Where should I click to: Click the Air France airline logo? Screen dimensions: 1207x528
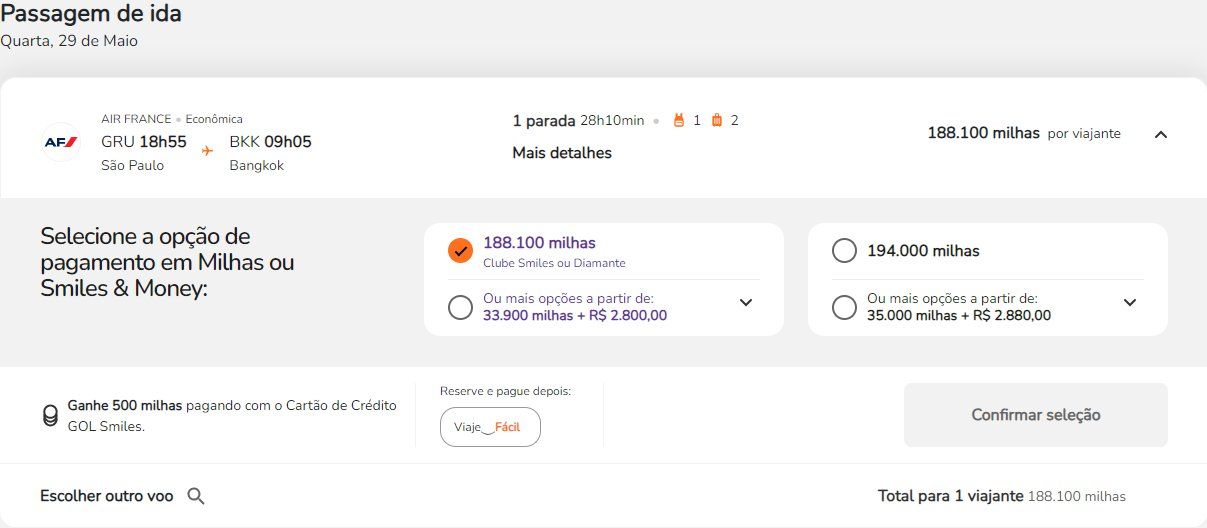[60, 142]
